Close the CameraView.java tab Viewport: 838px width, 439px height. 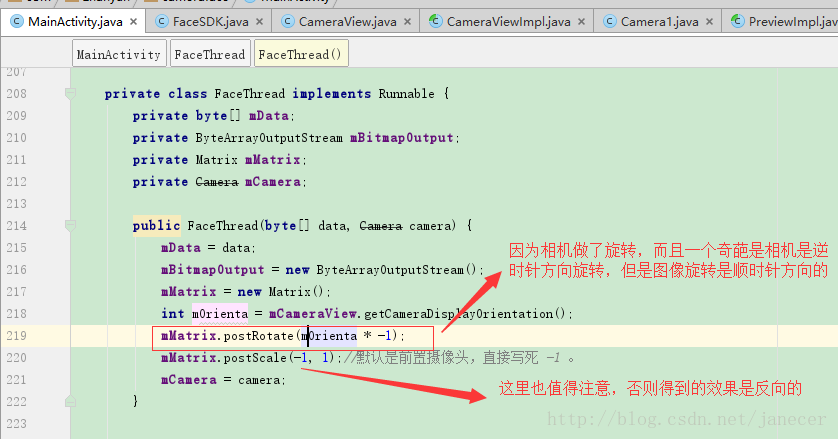tap(407, 22)
